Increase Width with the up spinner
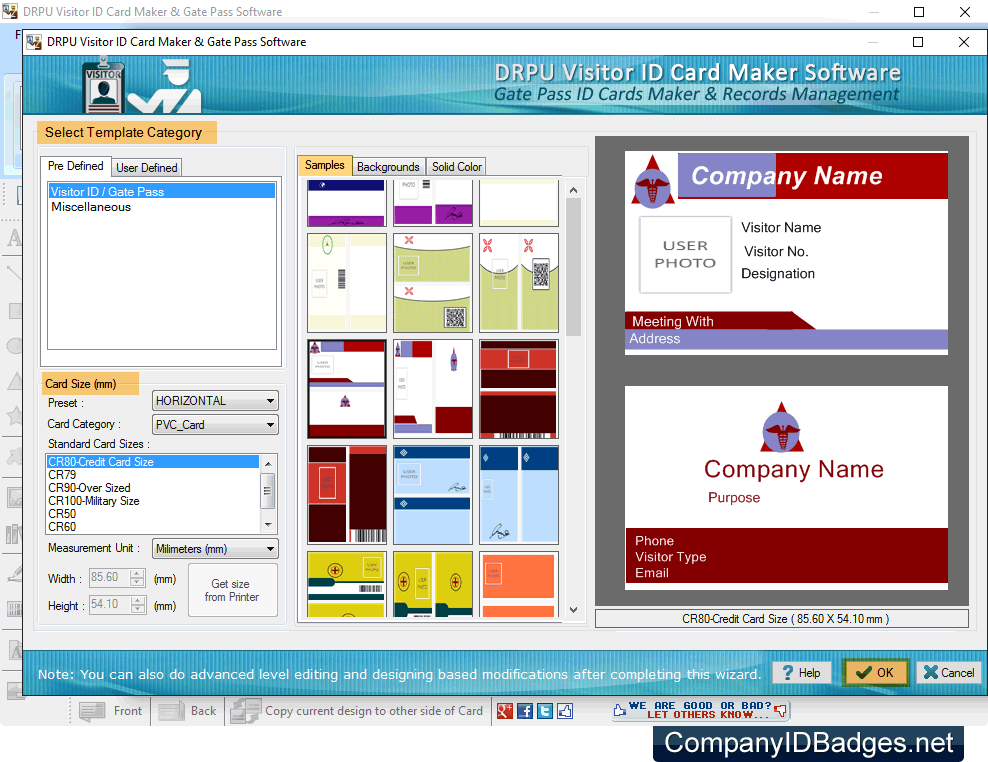Viewport: 988px width, 762px height. [137, 574]
